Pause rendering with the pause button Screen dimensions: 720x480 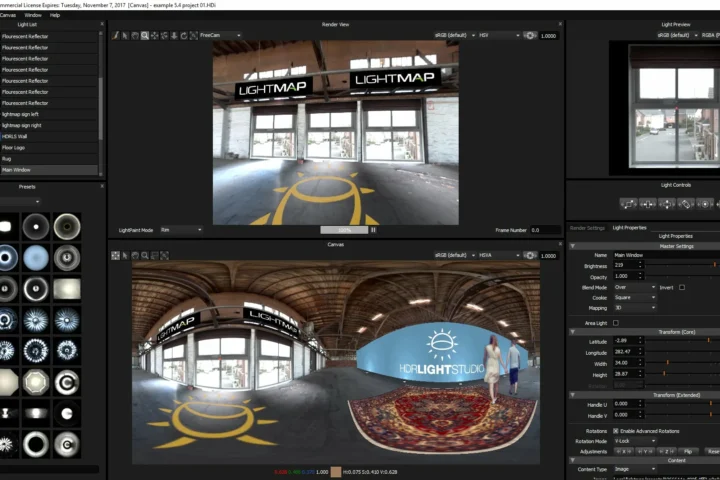[x=373, y=230]
